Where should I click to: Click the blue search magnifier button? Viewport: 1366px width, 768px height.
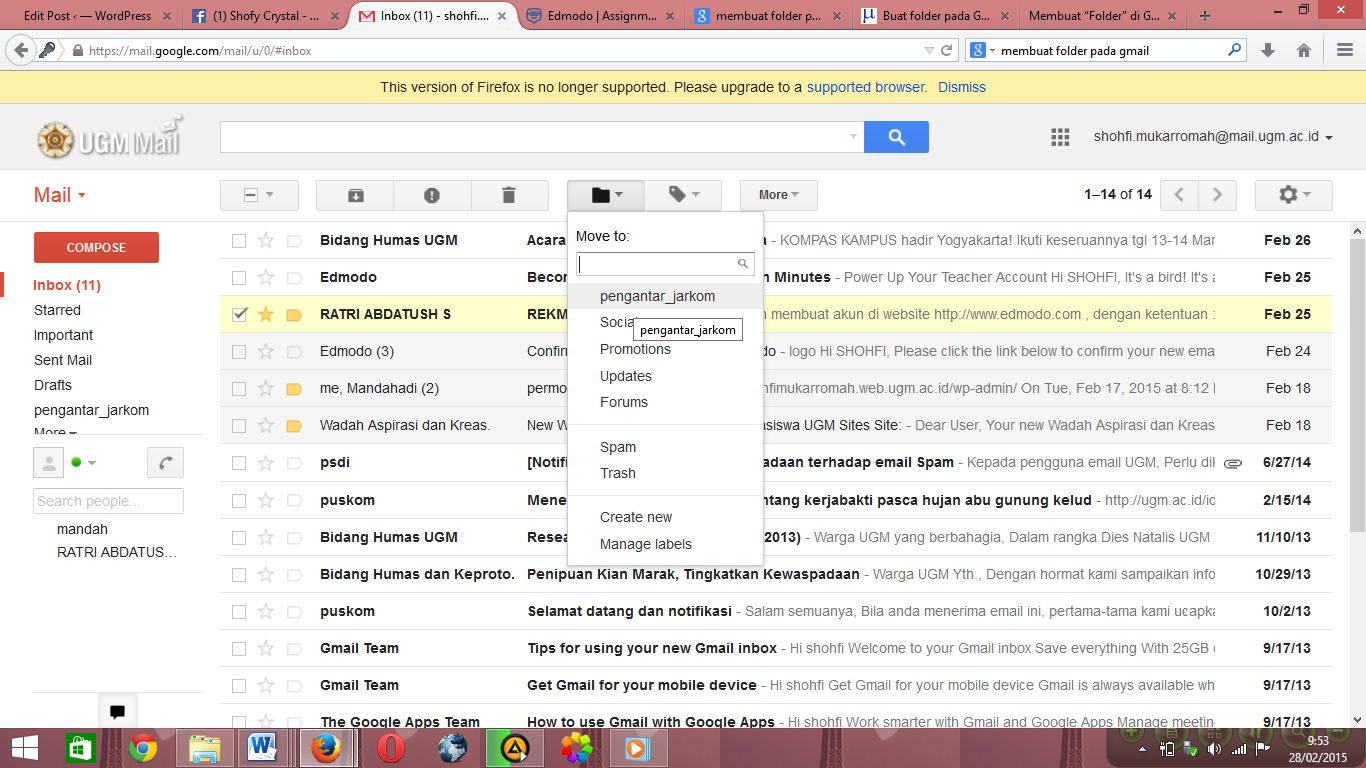[896, 137]
